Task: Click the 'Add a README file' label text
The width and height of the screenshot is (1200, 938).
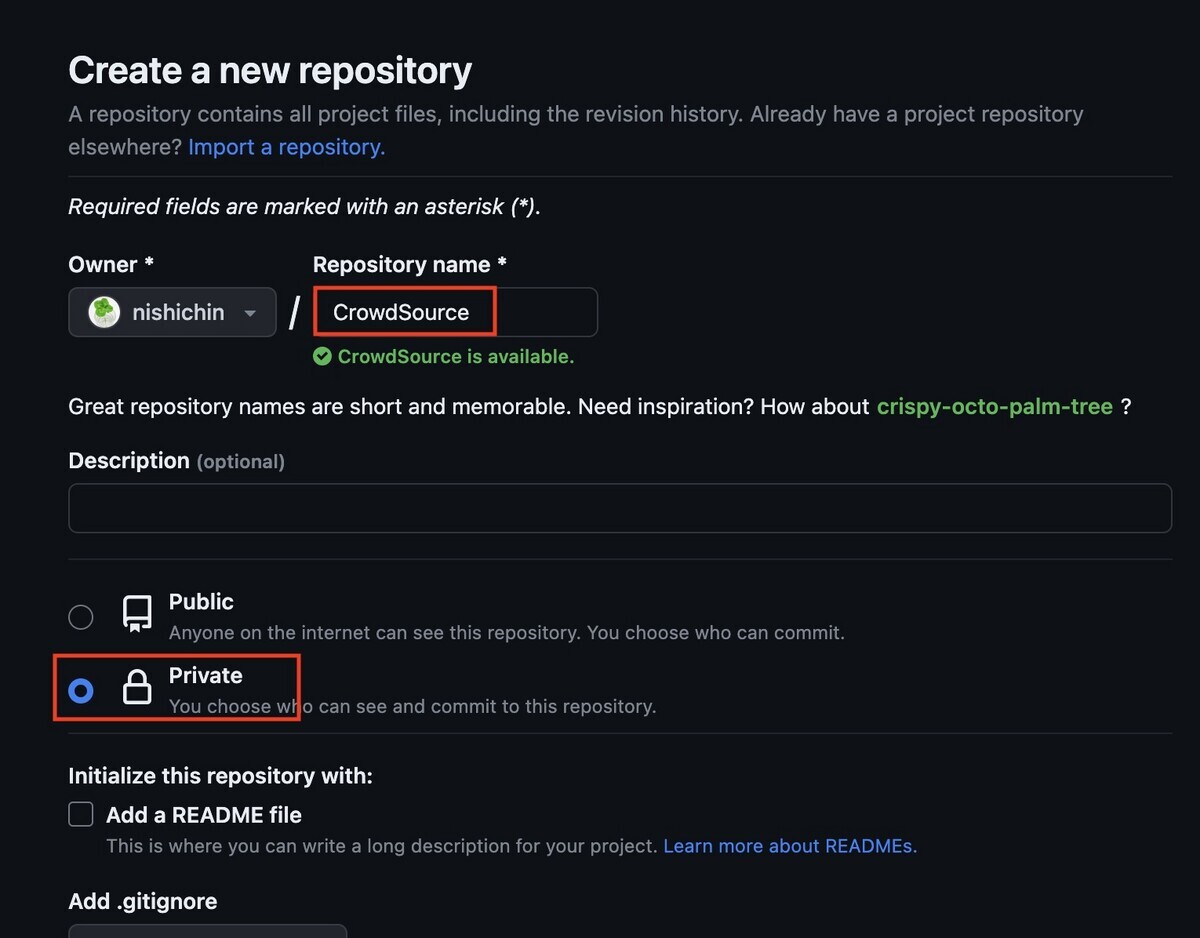Action: [x=203, y=814]
